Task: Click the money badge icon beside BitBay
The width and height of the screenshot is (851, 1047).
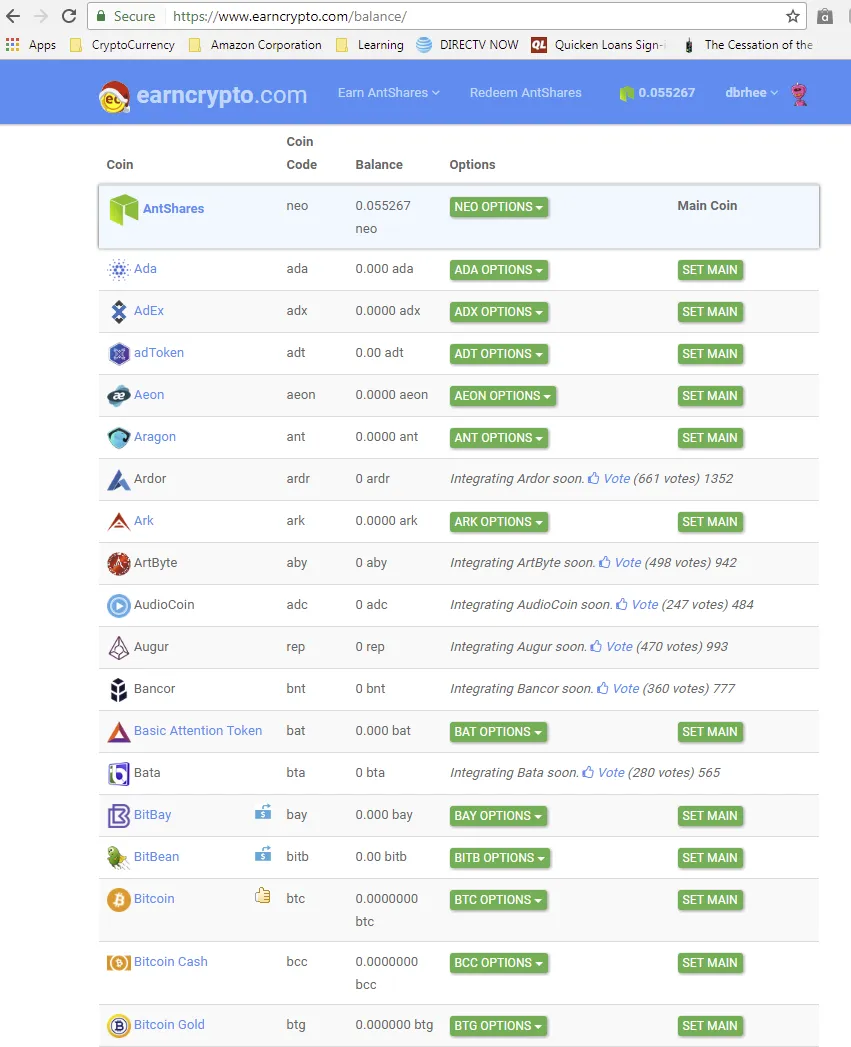Action: [x=263, y=812]
